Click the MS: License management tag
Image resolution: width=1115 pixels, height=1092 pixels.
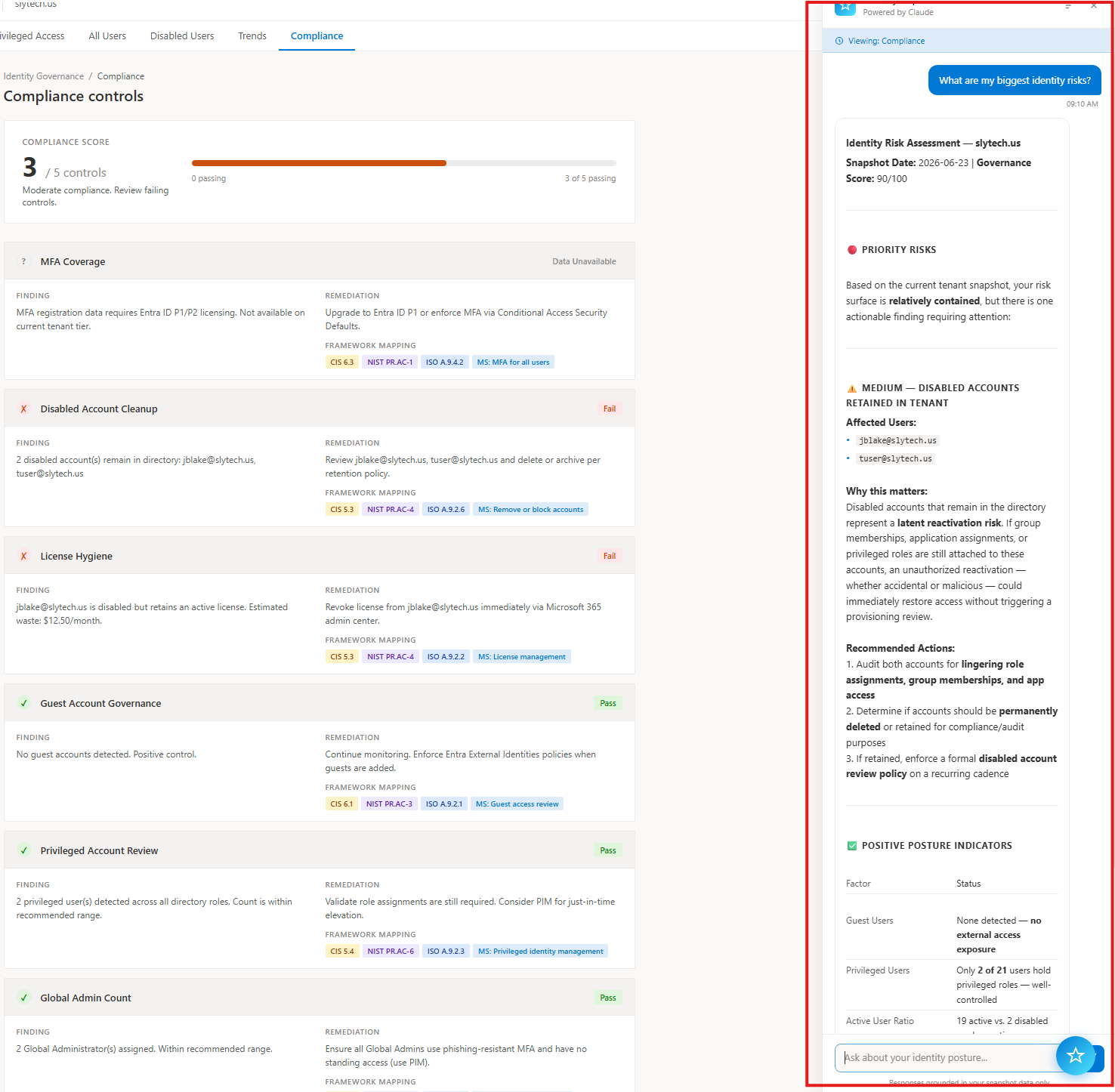[x=521, y=657]
